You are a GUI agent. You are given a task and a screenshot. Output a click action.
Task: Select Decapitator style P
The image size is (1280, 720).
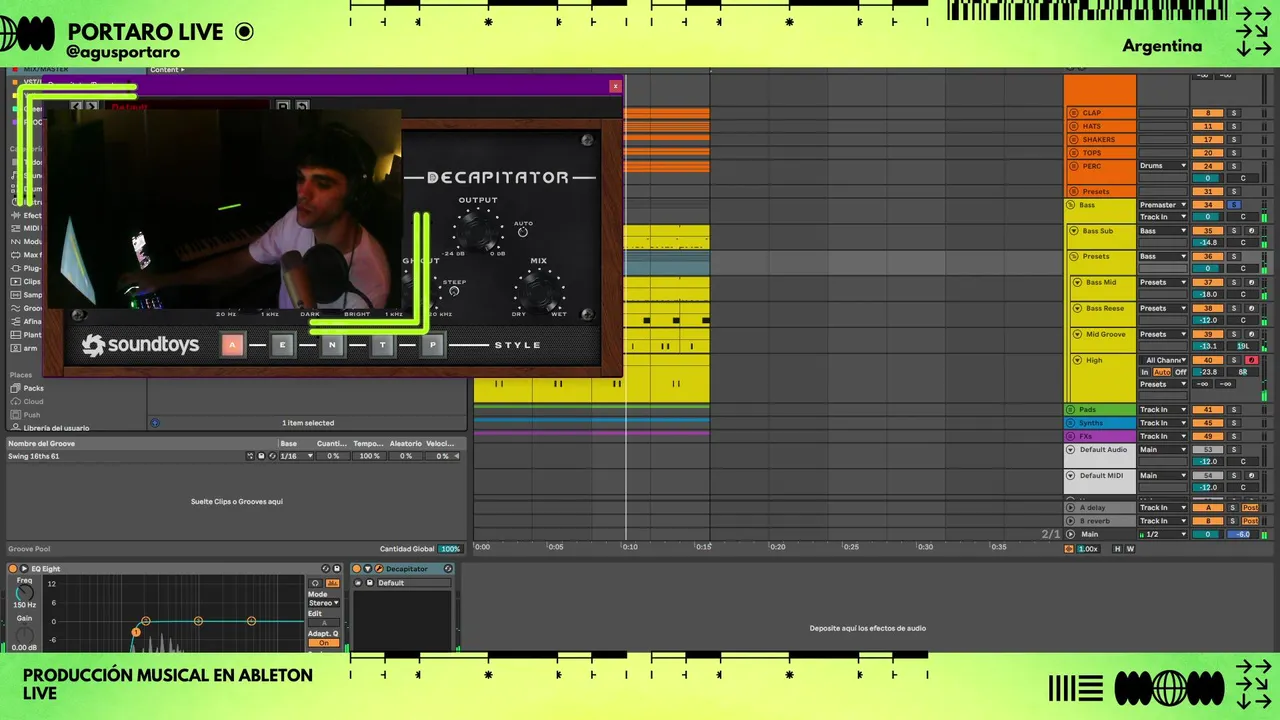(432, 345)
